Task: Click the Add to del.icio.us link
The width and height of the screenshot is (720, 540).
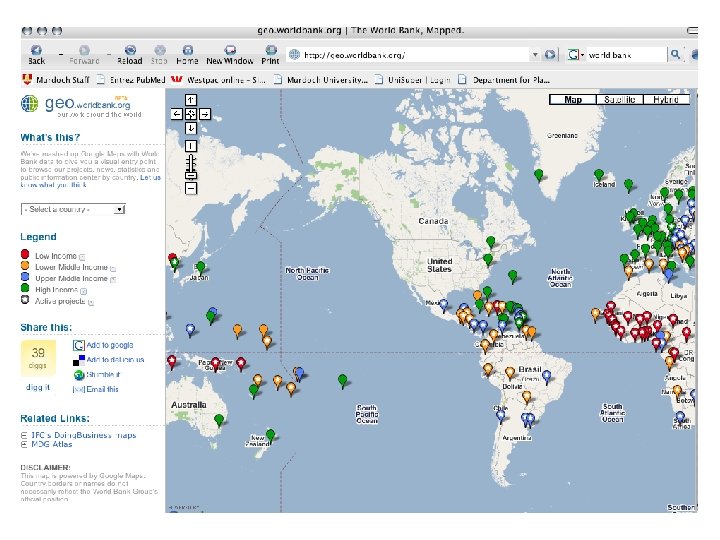Action: point(115,360)
